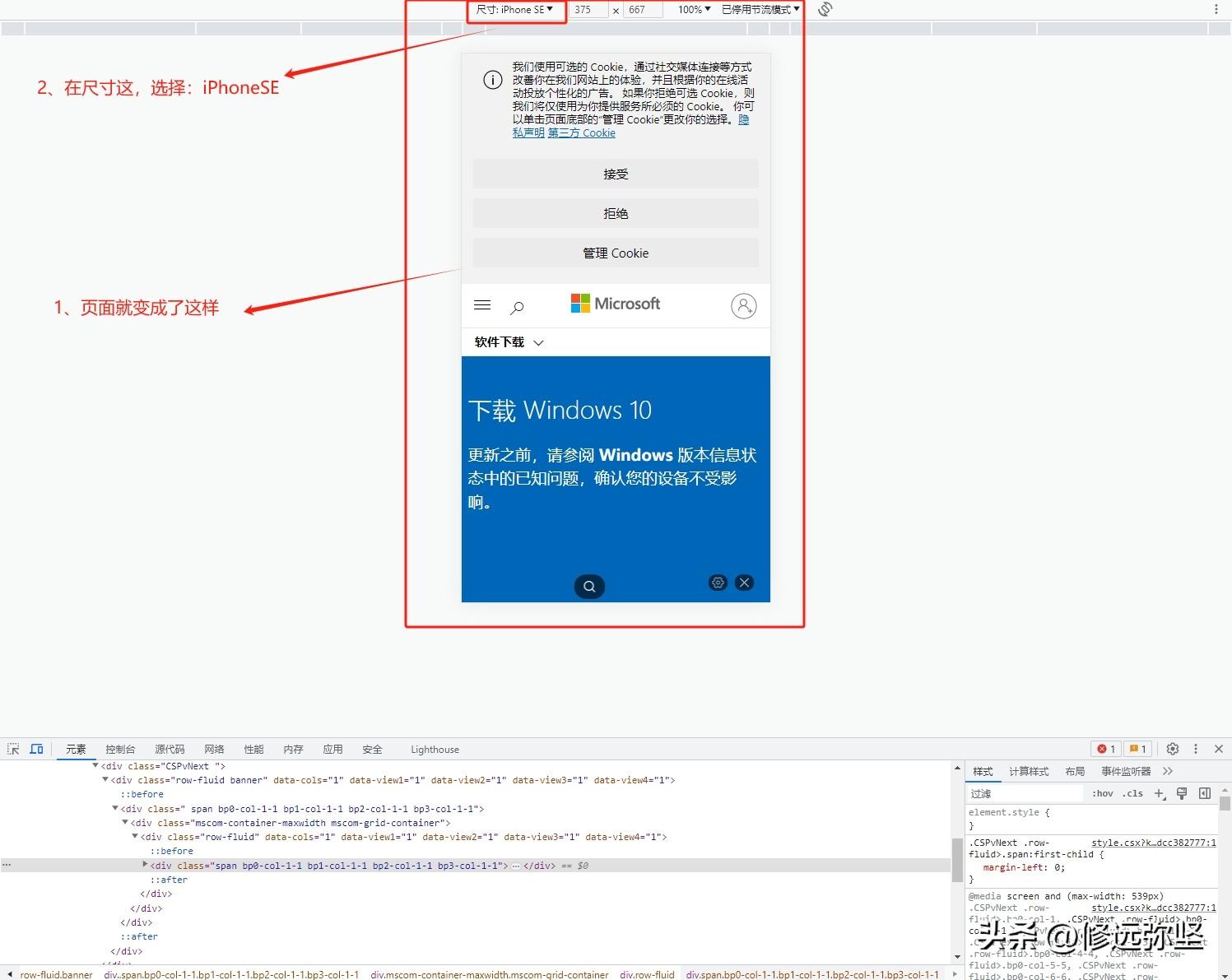Click the dark round search button on banner
This screenshot has height=980, width=1232.
(589, 586)
